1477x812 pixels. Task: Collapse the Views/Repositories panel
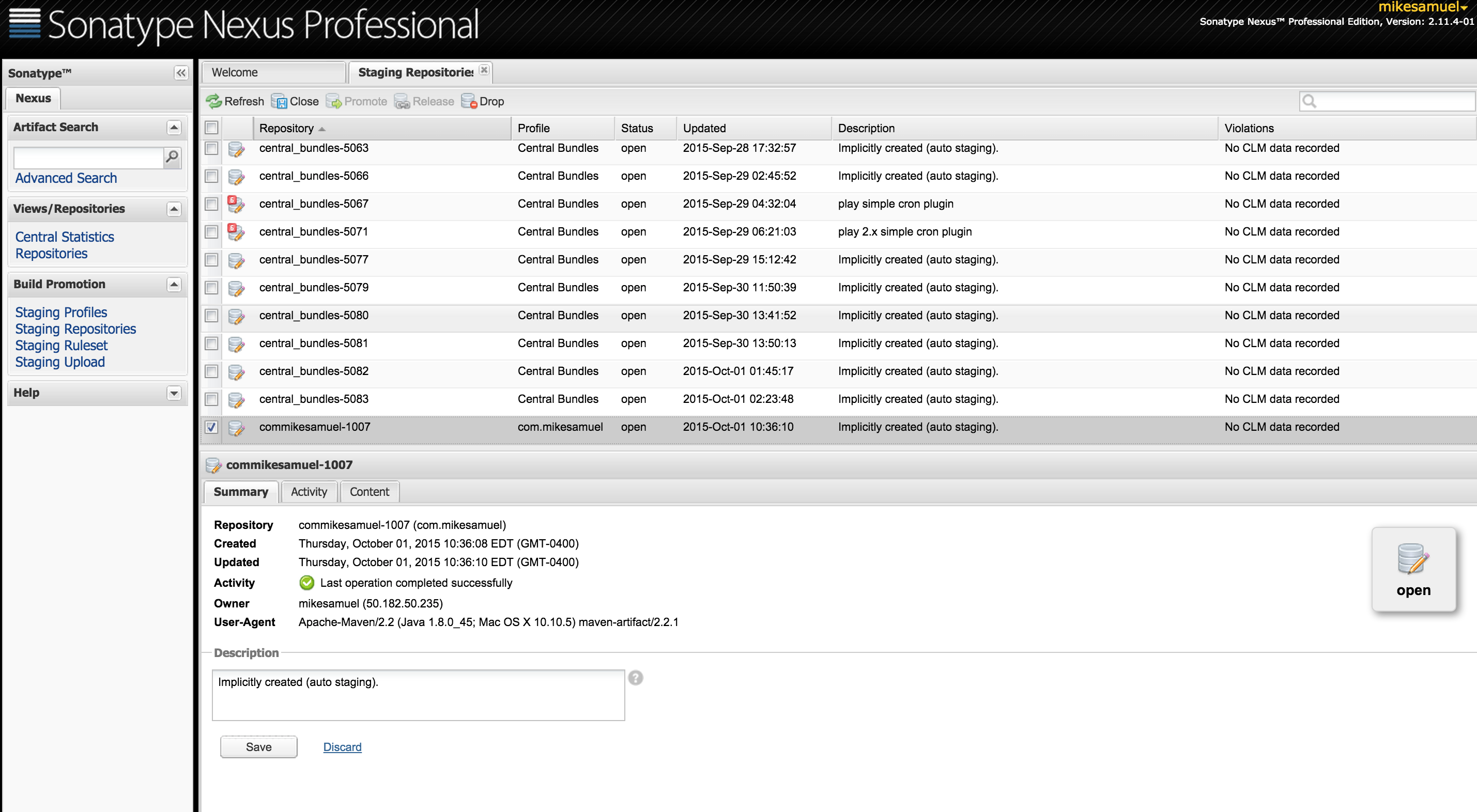pos(174,209)
